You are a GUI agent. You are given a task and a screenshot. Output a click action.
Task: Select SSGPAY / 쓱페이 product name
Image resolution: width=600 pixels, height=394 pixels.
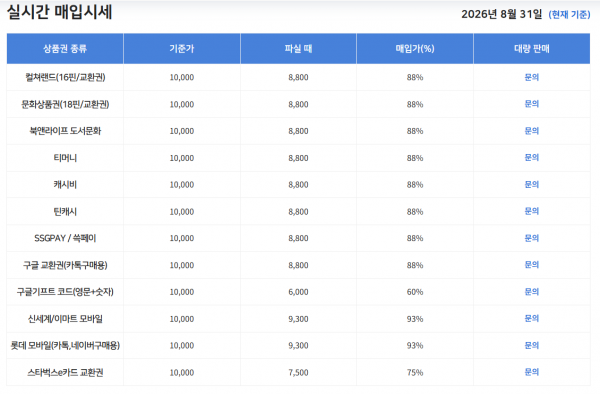(x=65, y=238)
